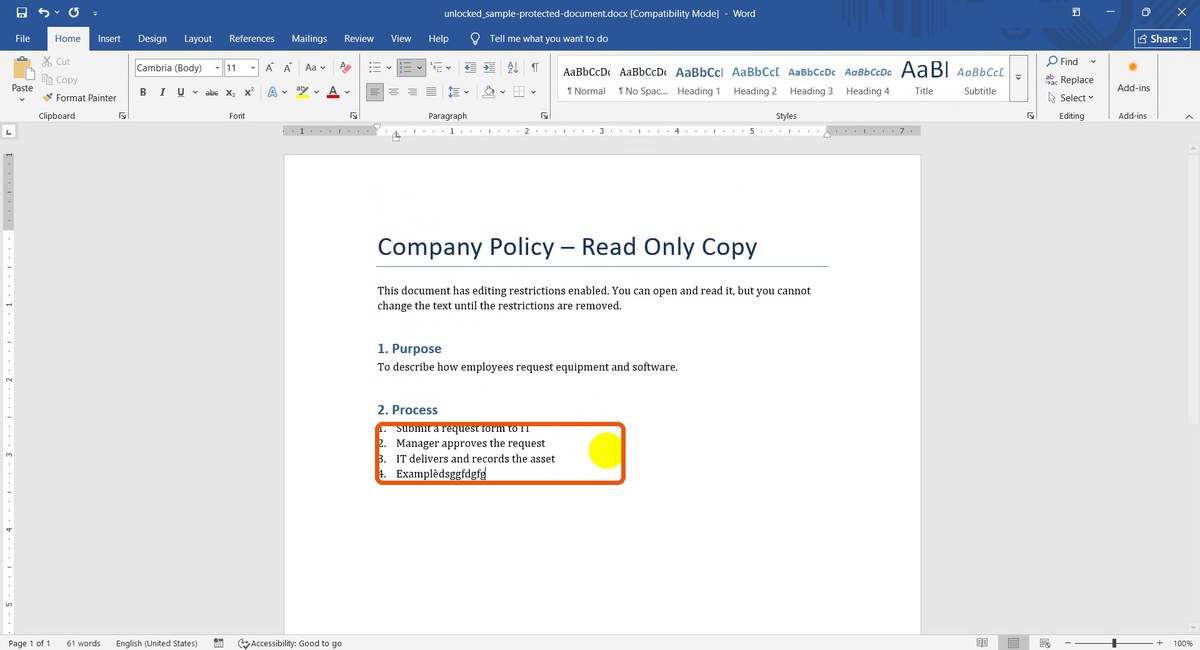The height and width of the screenshot is (650, 1200).
Task: Apply superscript formatting
Action: pyautogui.click(x=249, y=92)
